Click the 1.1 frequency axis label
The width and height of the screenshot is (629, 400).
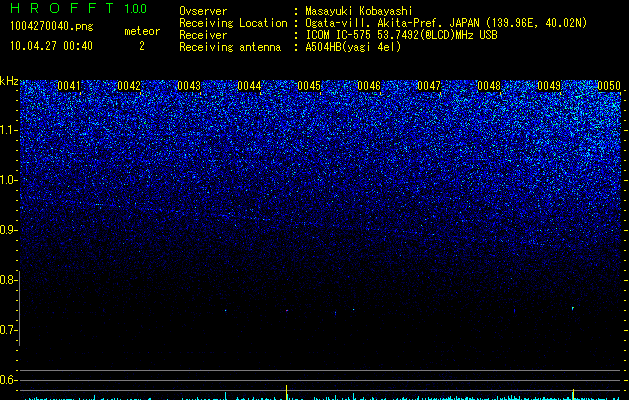8,130
